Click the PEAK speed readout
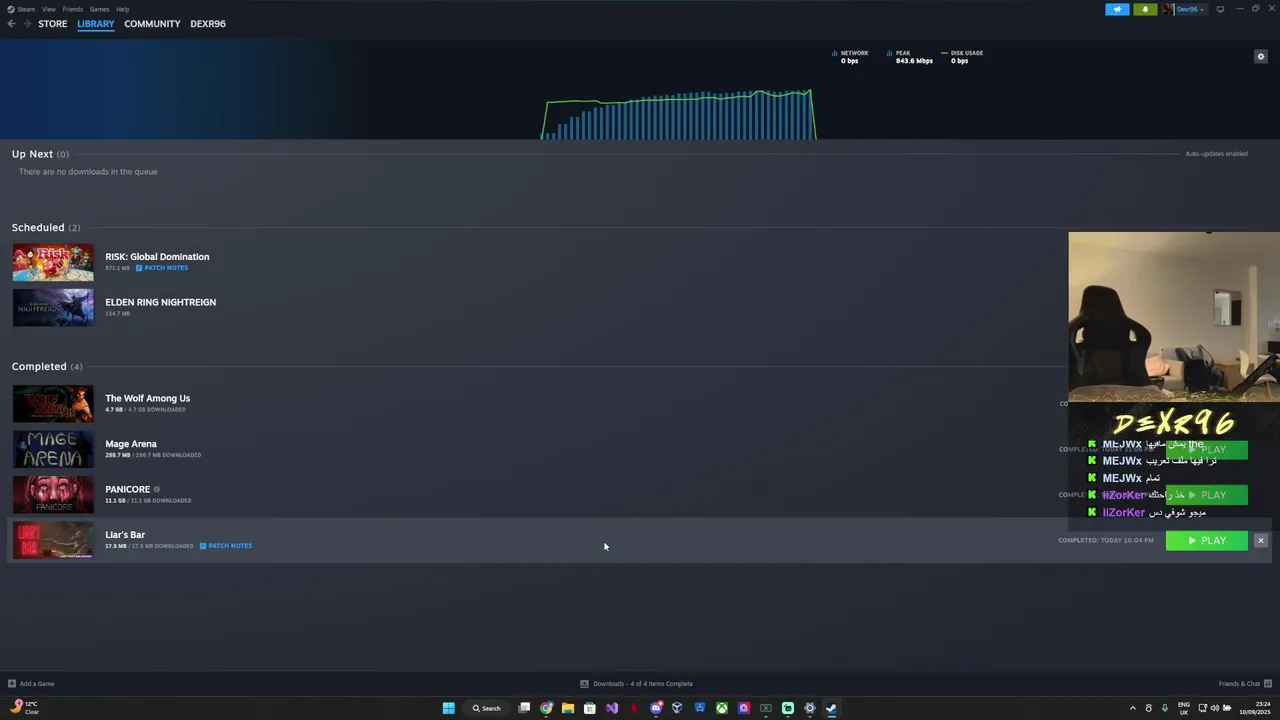The width and height of the screenshot is (1280, 720). (910, 57)
